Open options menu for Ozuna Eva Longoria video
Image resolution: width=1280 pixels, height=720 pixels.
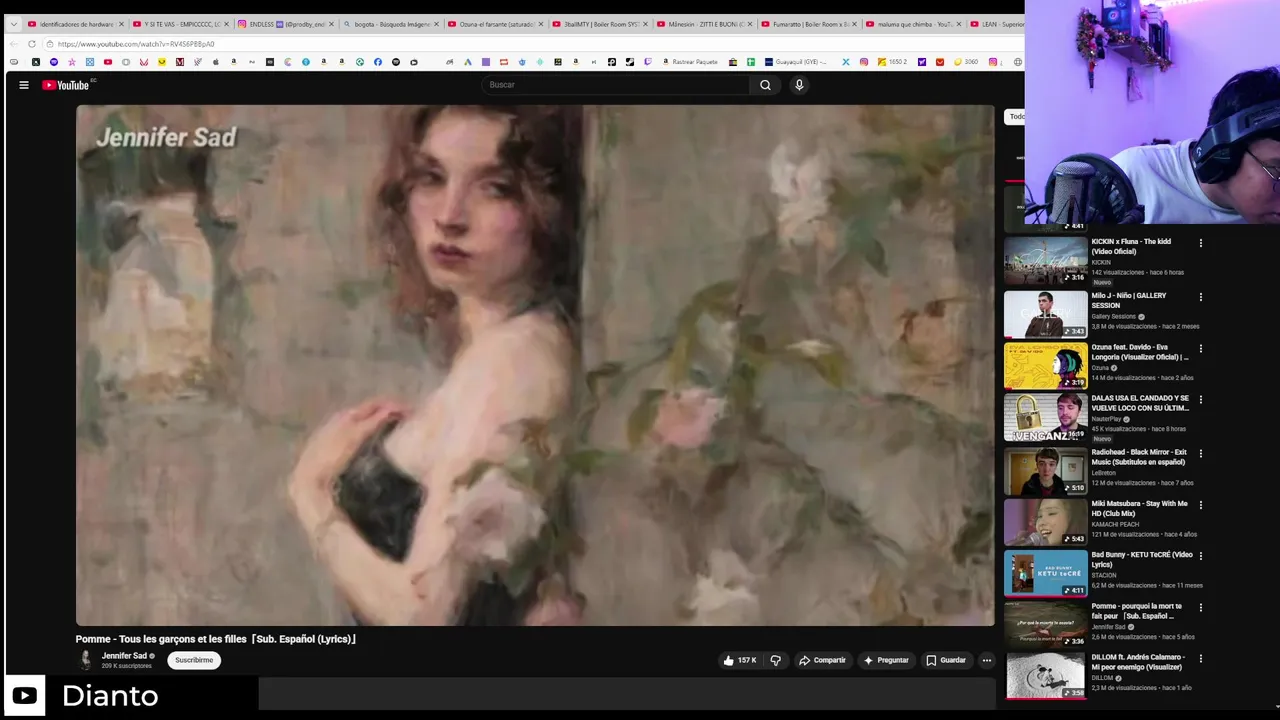1201,349
